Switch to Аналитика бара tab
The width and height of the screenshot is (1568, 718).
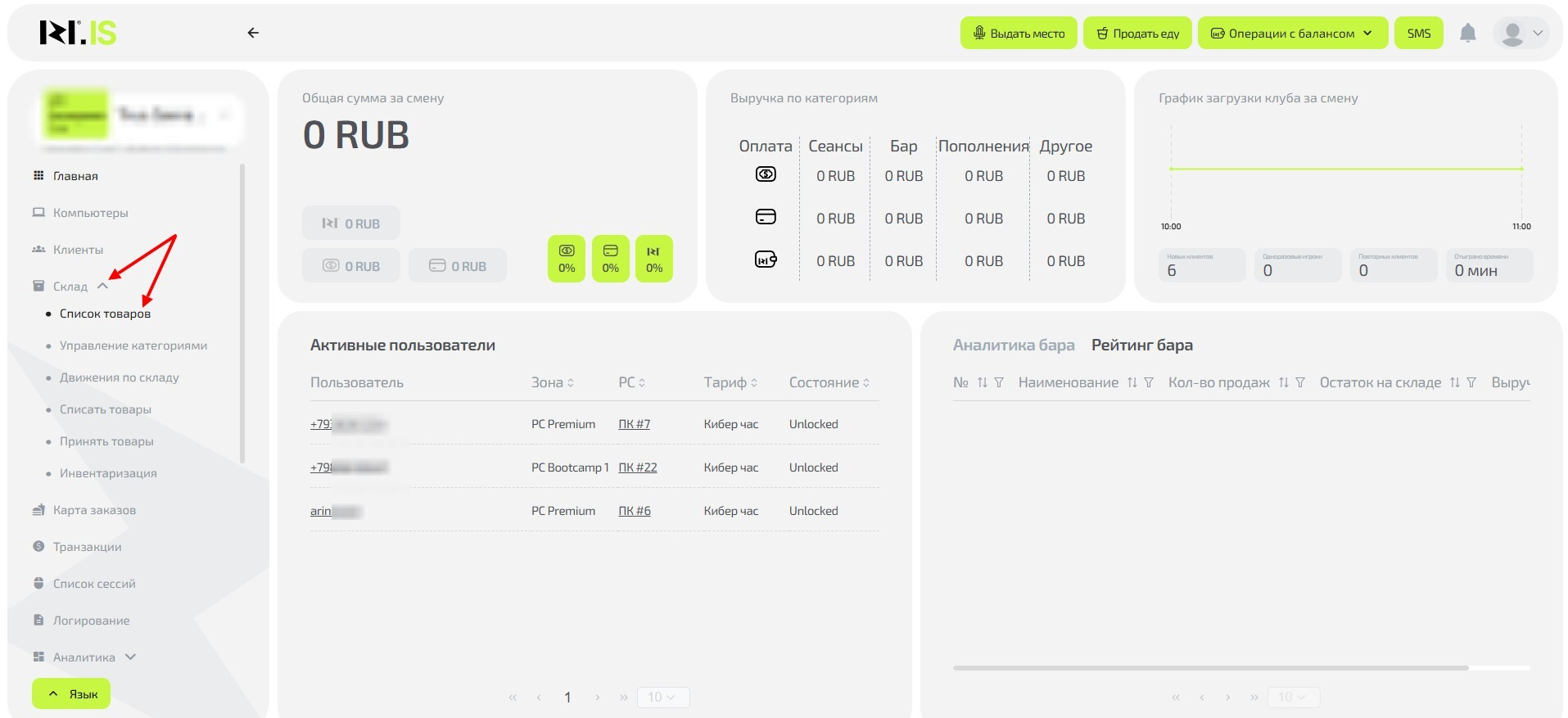[1013, 345]
